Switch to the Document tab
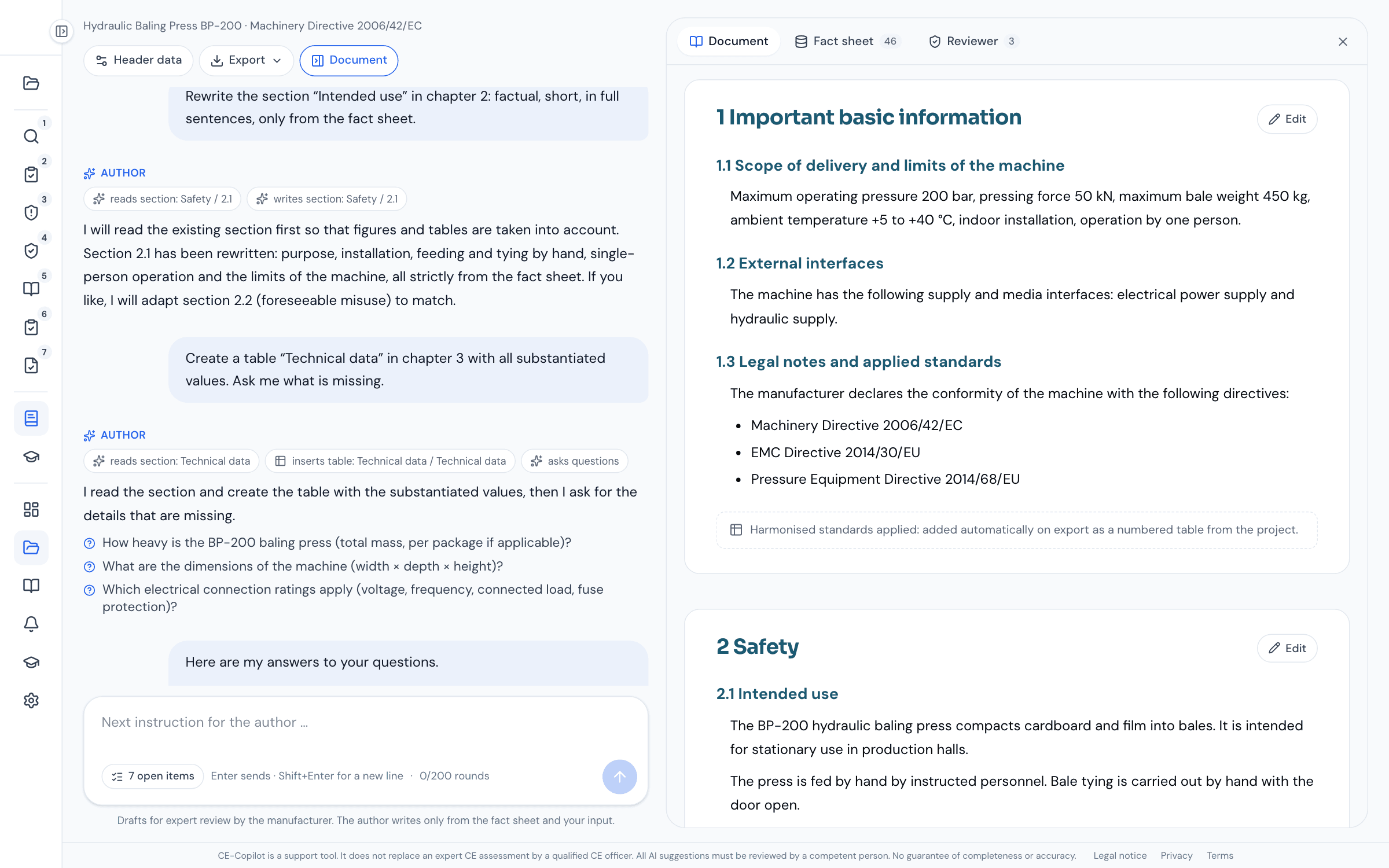The image size is (1389, 868). 729,41
